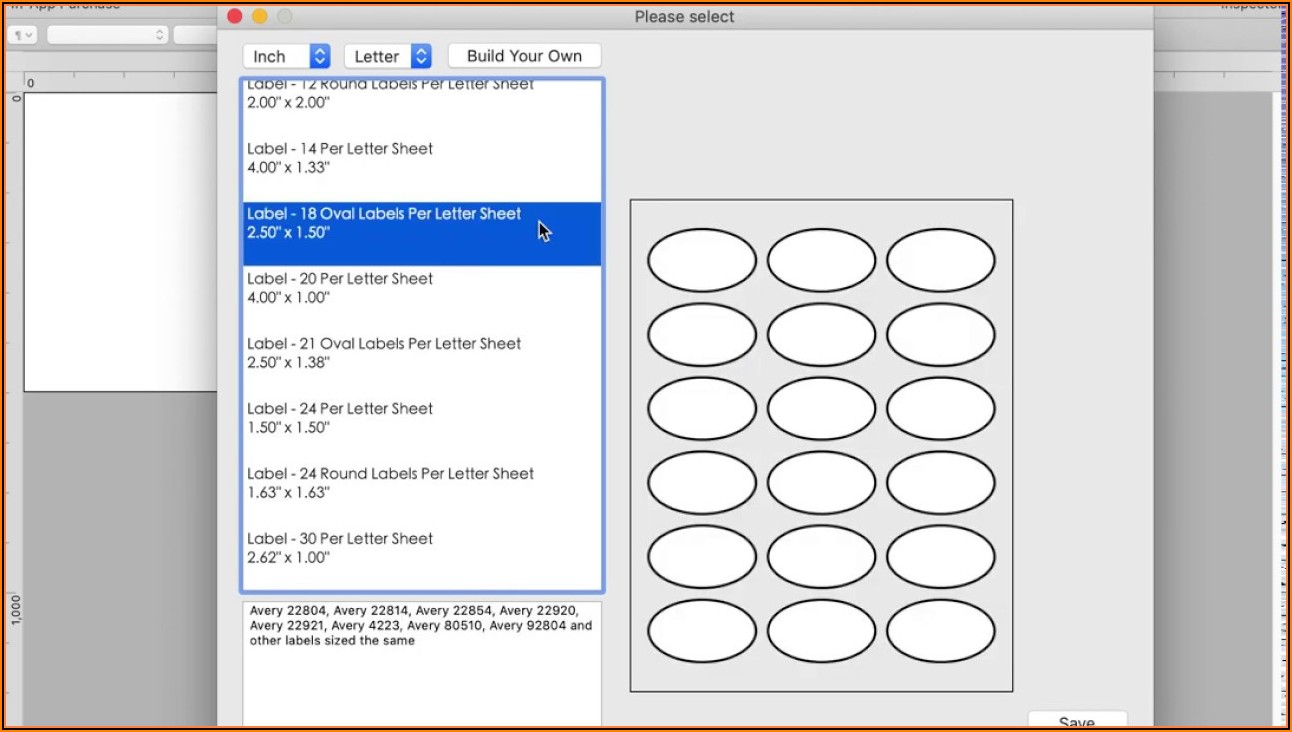Viewport: 1292px width, 732px height.
Task: Click the yellow minimize button of the dialog
Action: [x=259, y=16]
